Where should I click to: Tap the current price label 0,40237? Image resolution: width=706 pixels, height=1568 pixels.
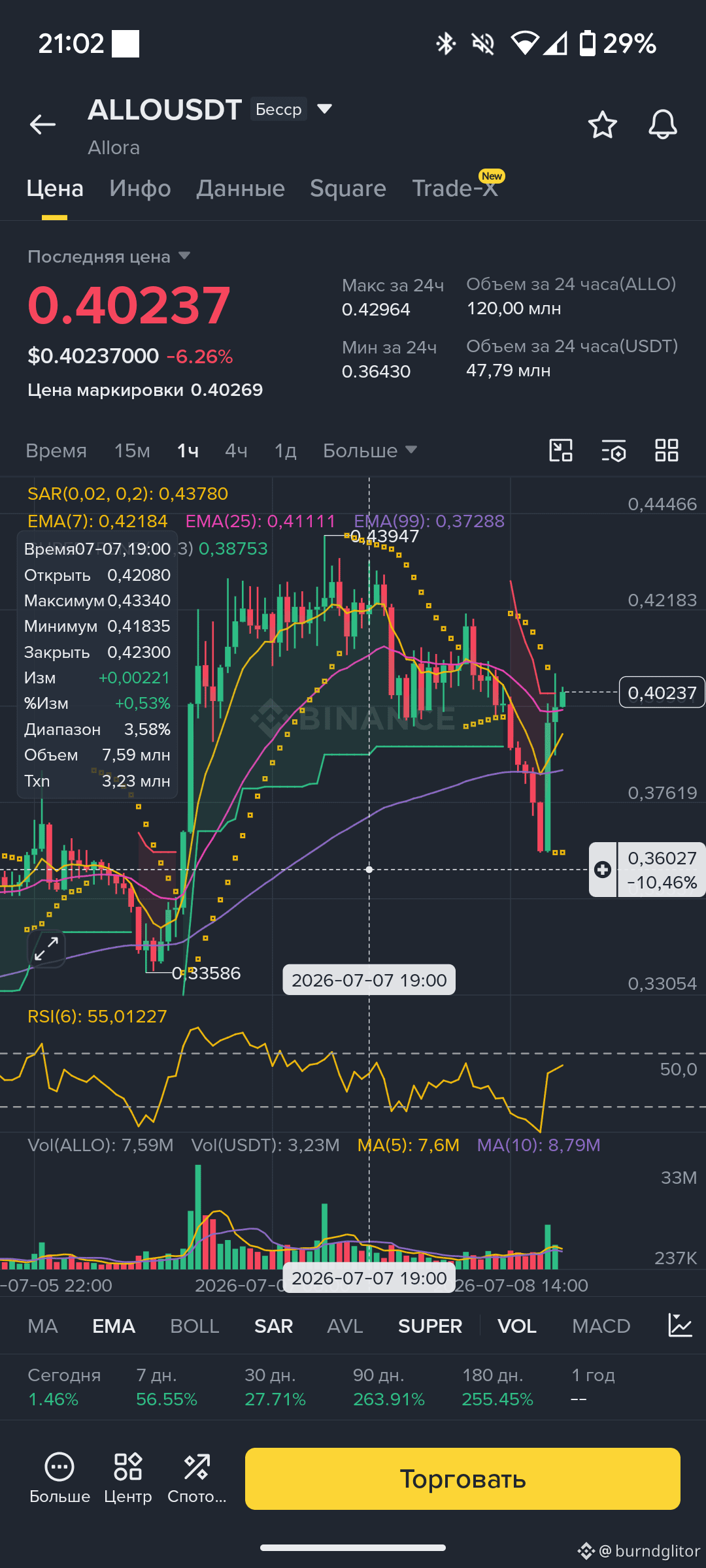click(662, 692)
